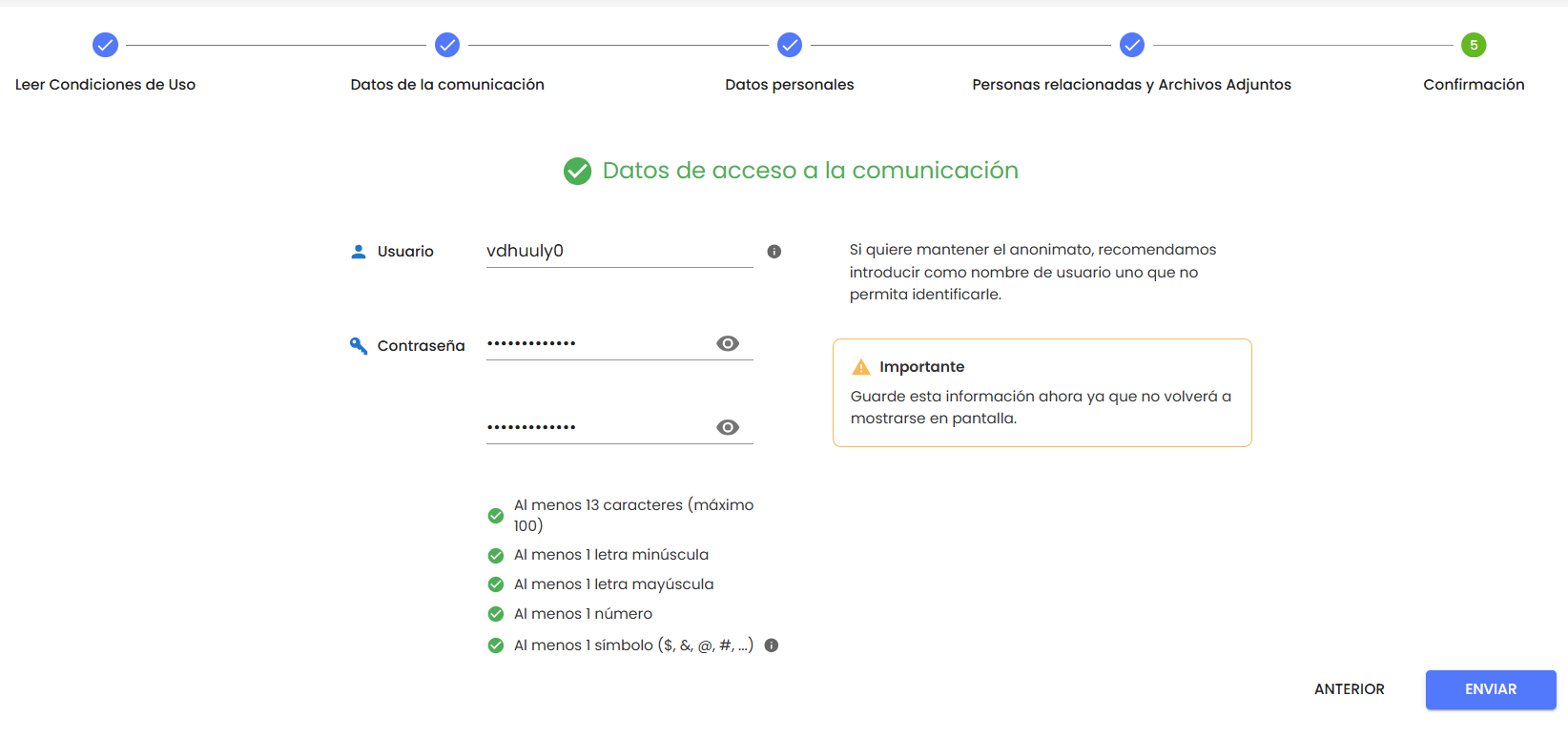Jump to the 'Datos personales' step

pyautogui.click(x=790, y=45)
